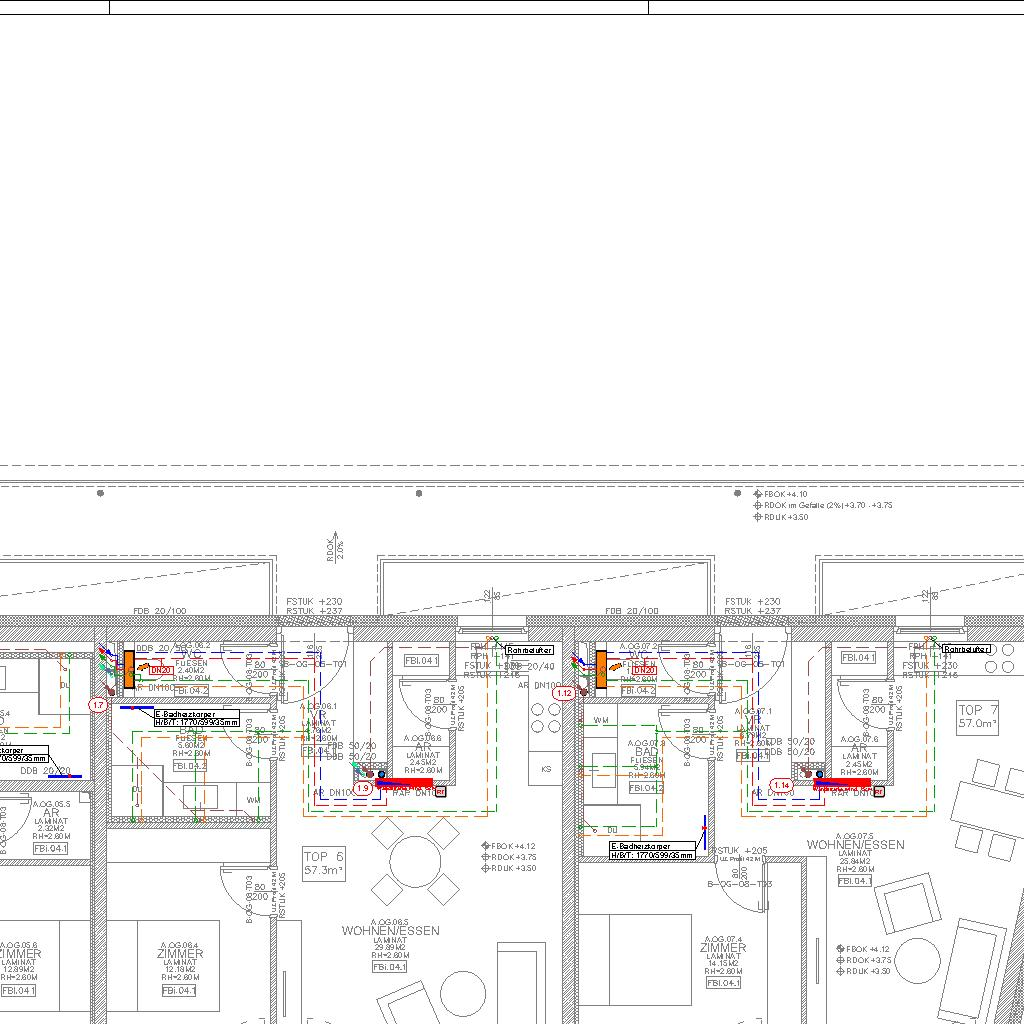Click the riser marker labeled 1.9
This screenshot has width=1024, height=1024.
coord(362,788)
